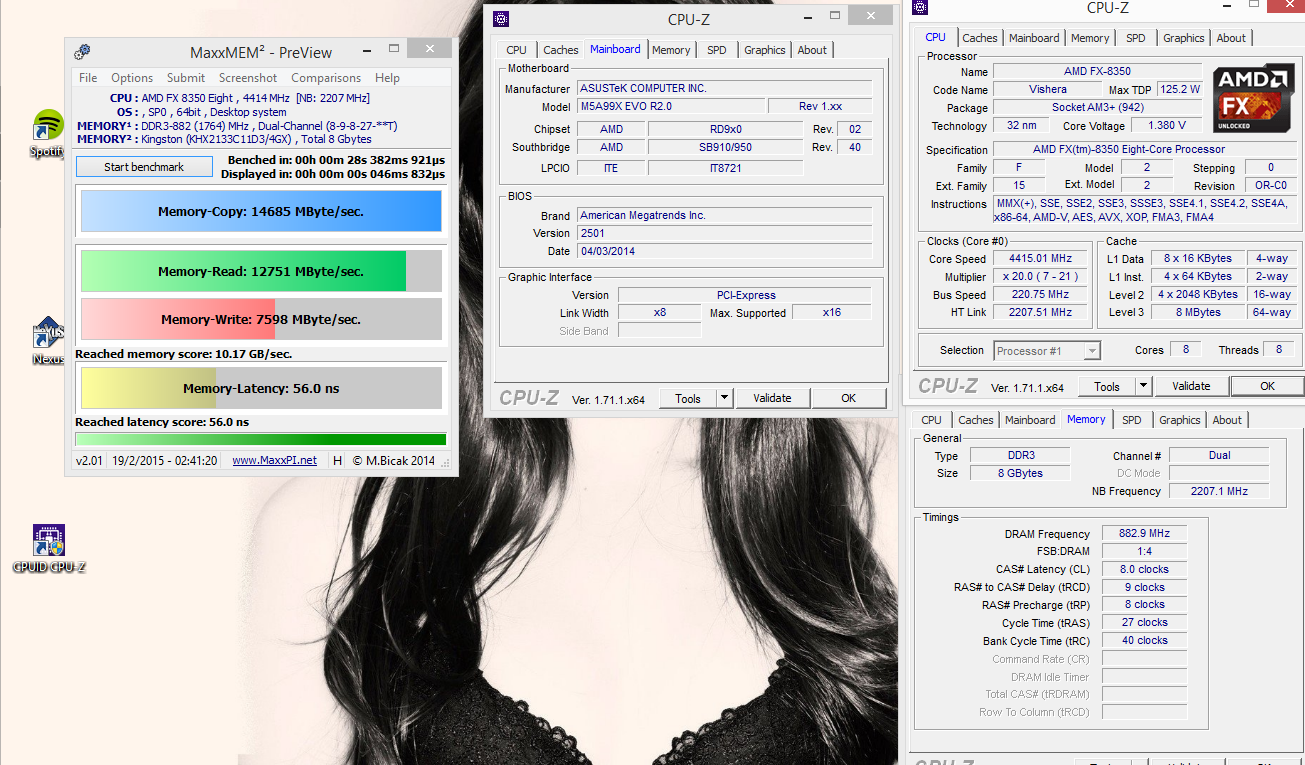Click Tools button in processor window
1305x765 pixels.
point(1107,386)
